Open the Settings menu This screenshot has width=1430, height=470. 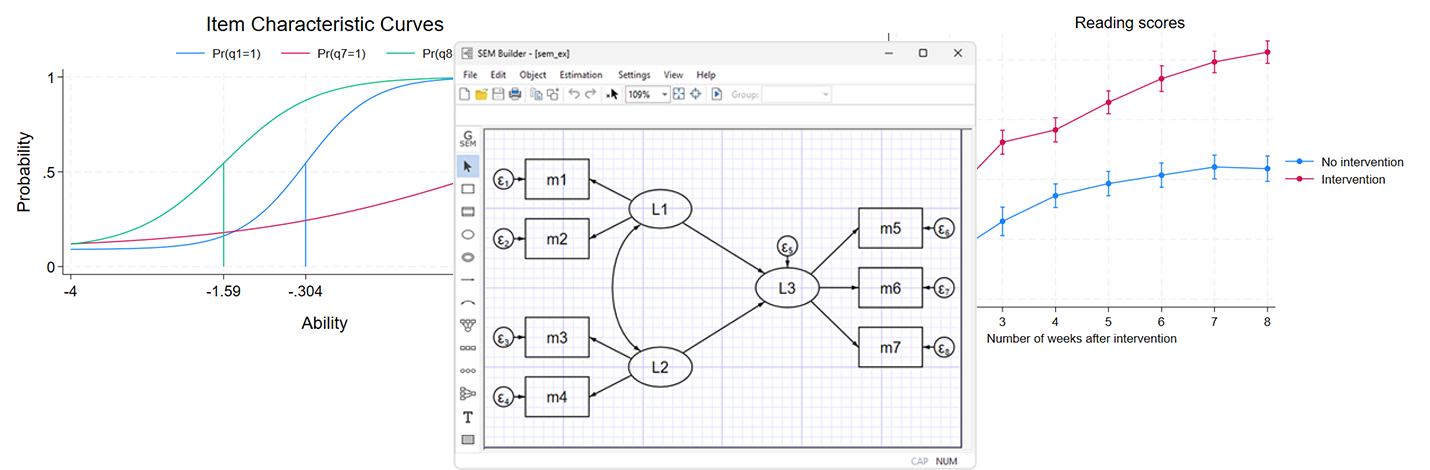point(634,75)
